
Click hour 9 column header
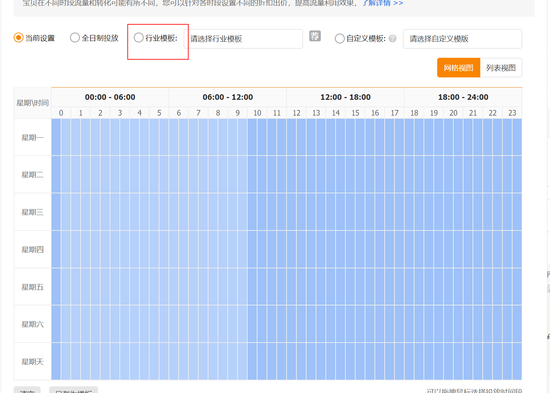[238, 113]
